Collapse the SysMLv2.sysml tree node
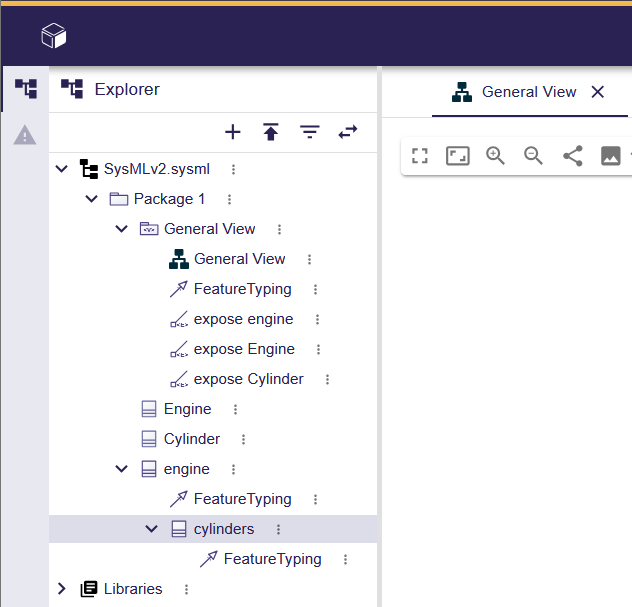The height and width of the screenshot is (607, 632). [x=62, y=169]
